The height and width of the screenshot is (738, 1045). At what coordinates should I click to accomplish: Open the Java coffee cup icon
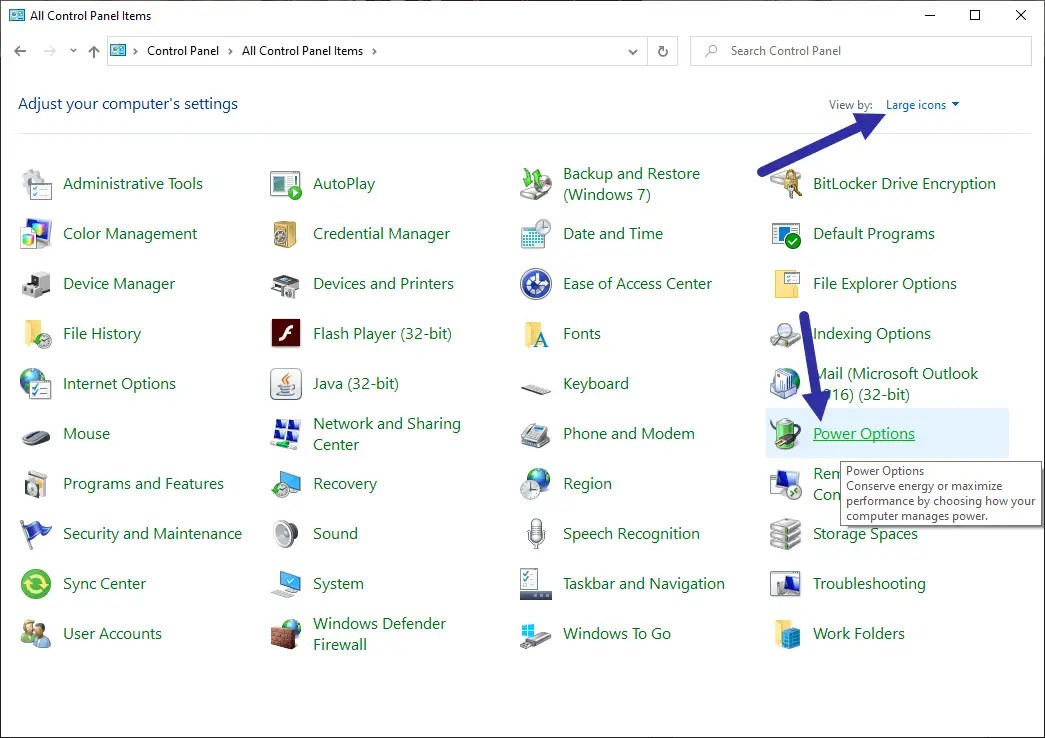286,384
